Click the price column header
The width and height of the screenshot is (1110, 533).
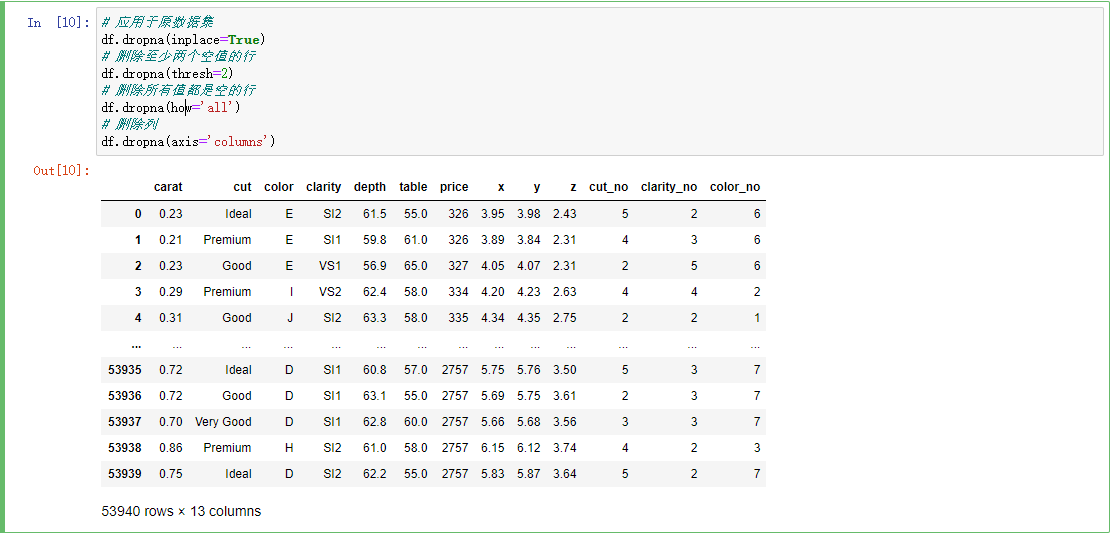[x=454, y=188]
